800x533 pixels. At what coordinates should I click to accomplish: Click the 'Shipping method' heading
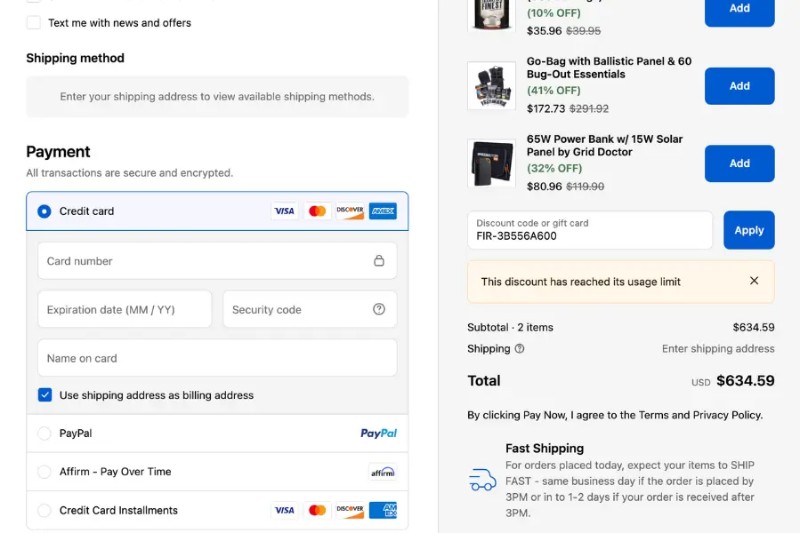75,58
